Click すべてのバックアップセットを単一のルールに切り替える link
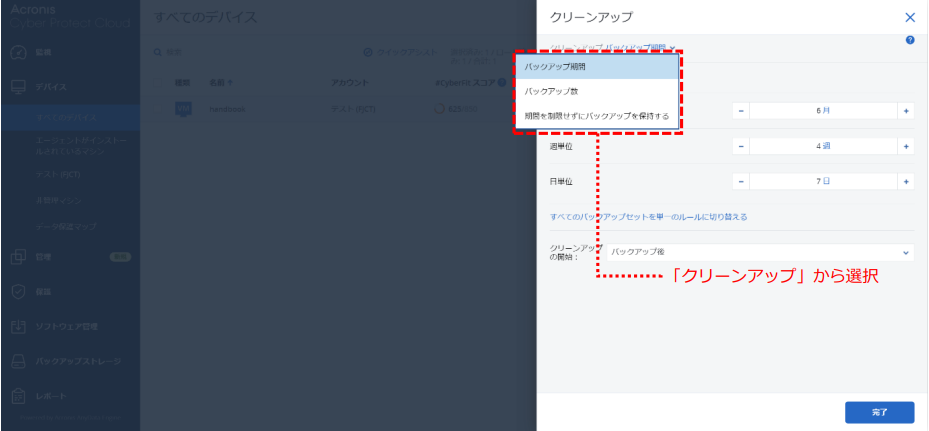This screenshot has width=929, height=431. point(648,217)
